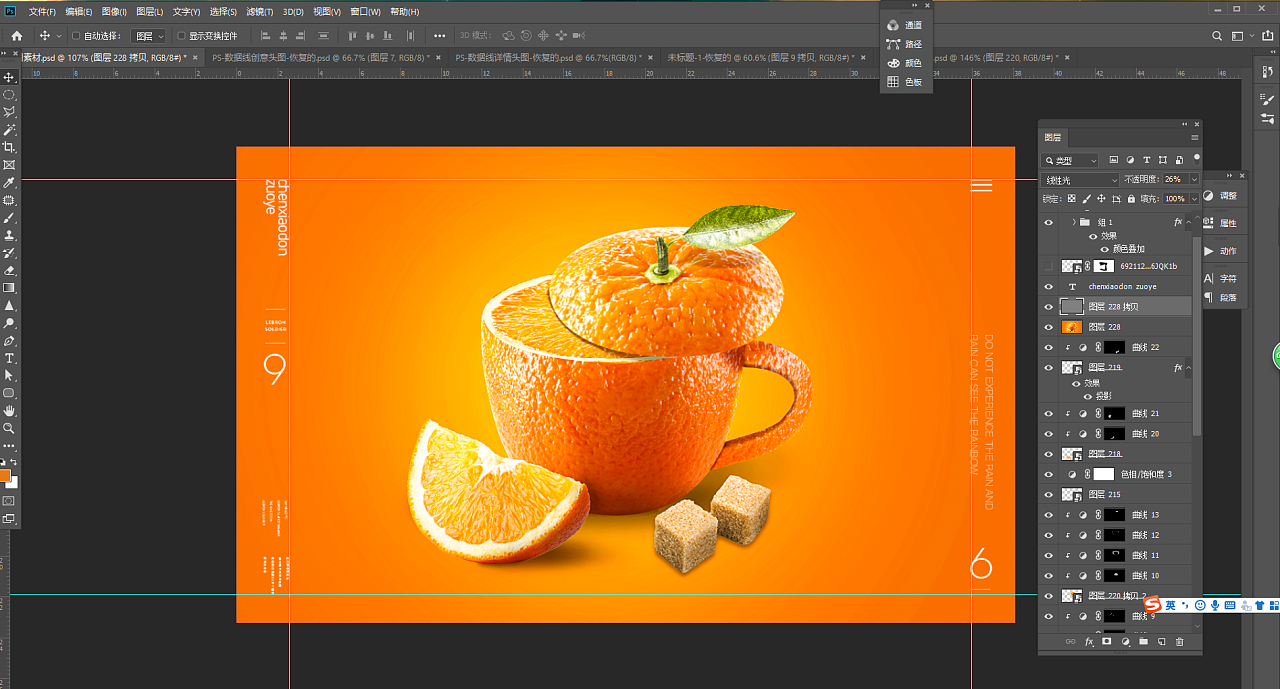Select the Eyedropper tool
Viewport: 1280px width, 689px height.
click(9, 183)
